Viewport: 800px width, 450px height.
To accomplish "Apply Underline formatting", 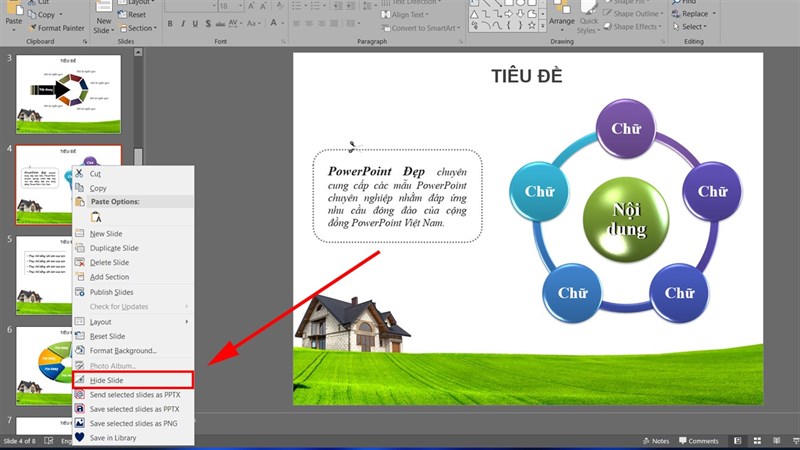I will tap(195, 23).
